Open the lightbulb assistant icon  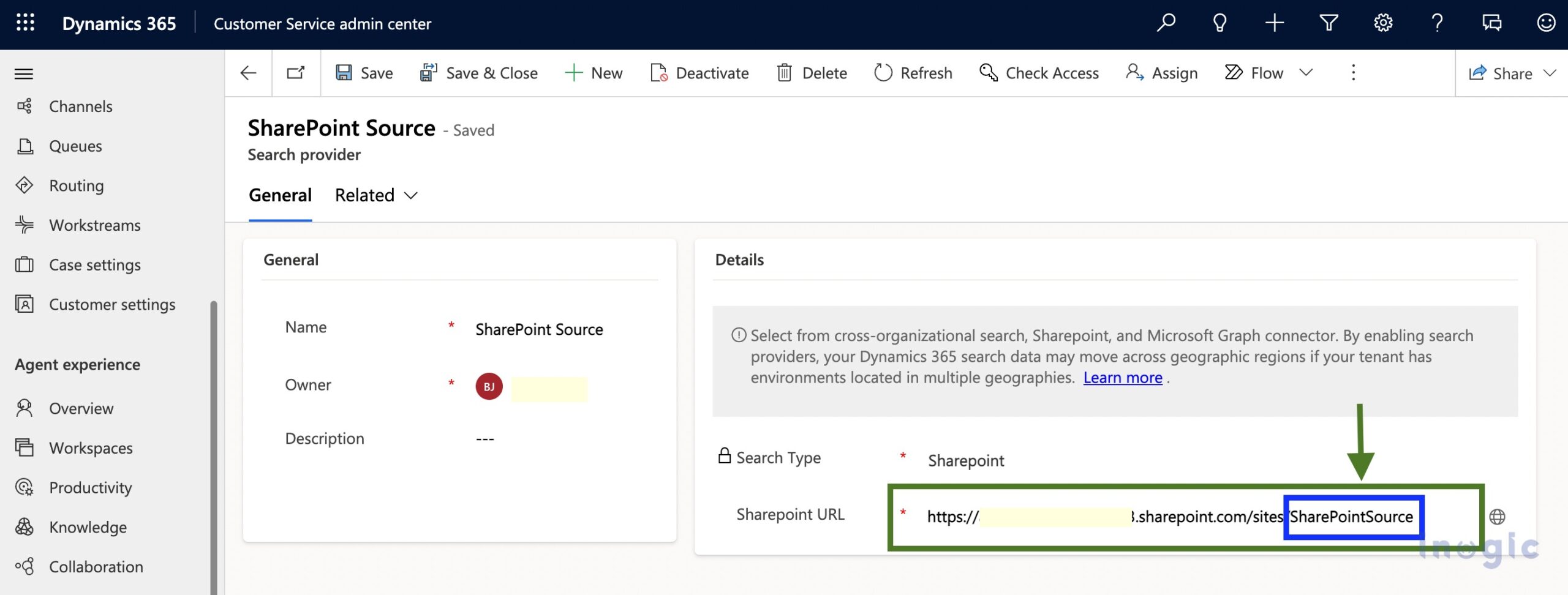coord(1219,23)
